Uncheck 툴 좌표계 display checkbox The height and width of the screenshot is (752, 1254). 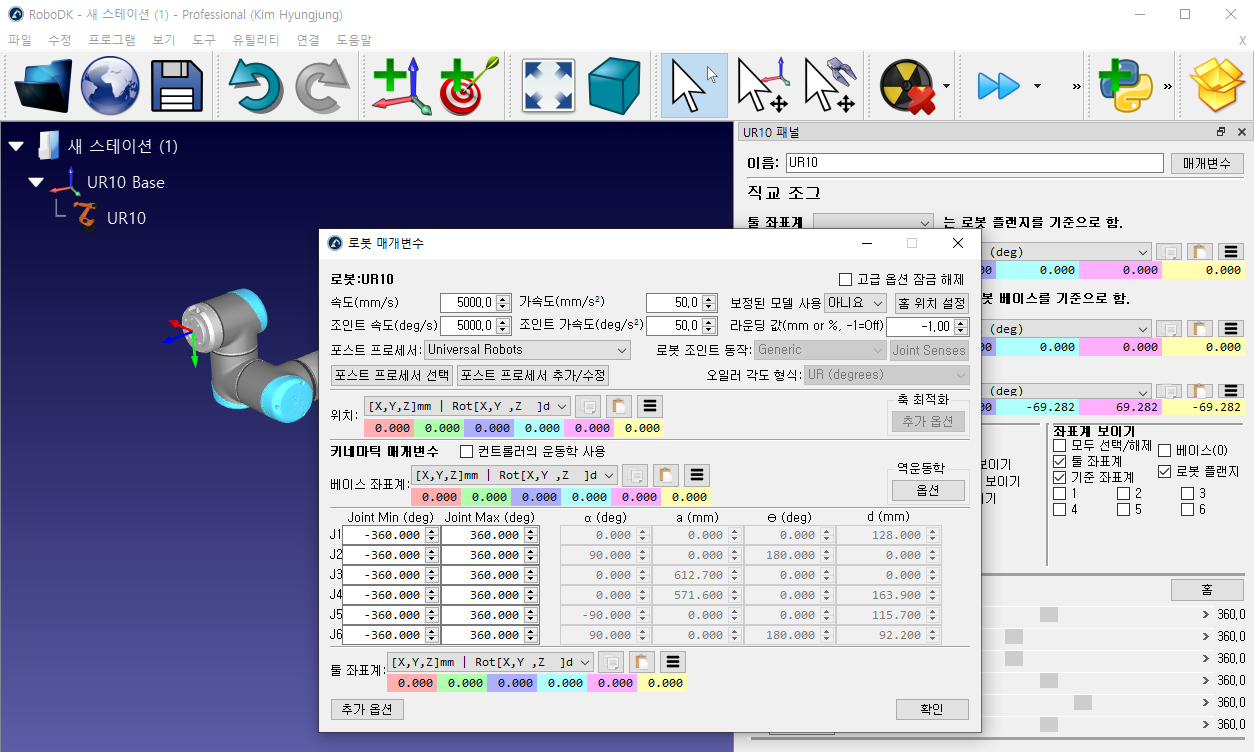pyautogui.click(x=1060, y=462)
